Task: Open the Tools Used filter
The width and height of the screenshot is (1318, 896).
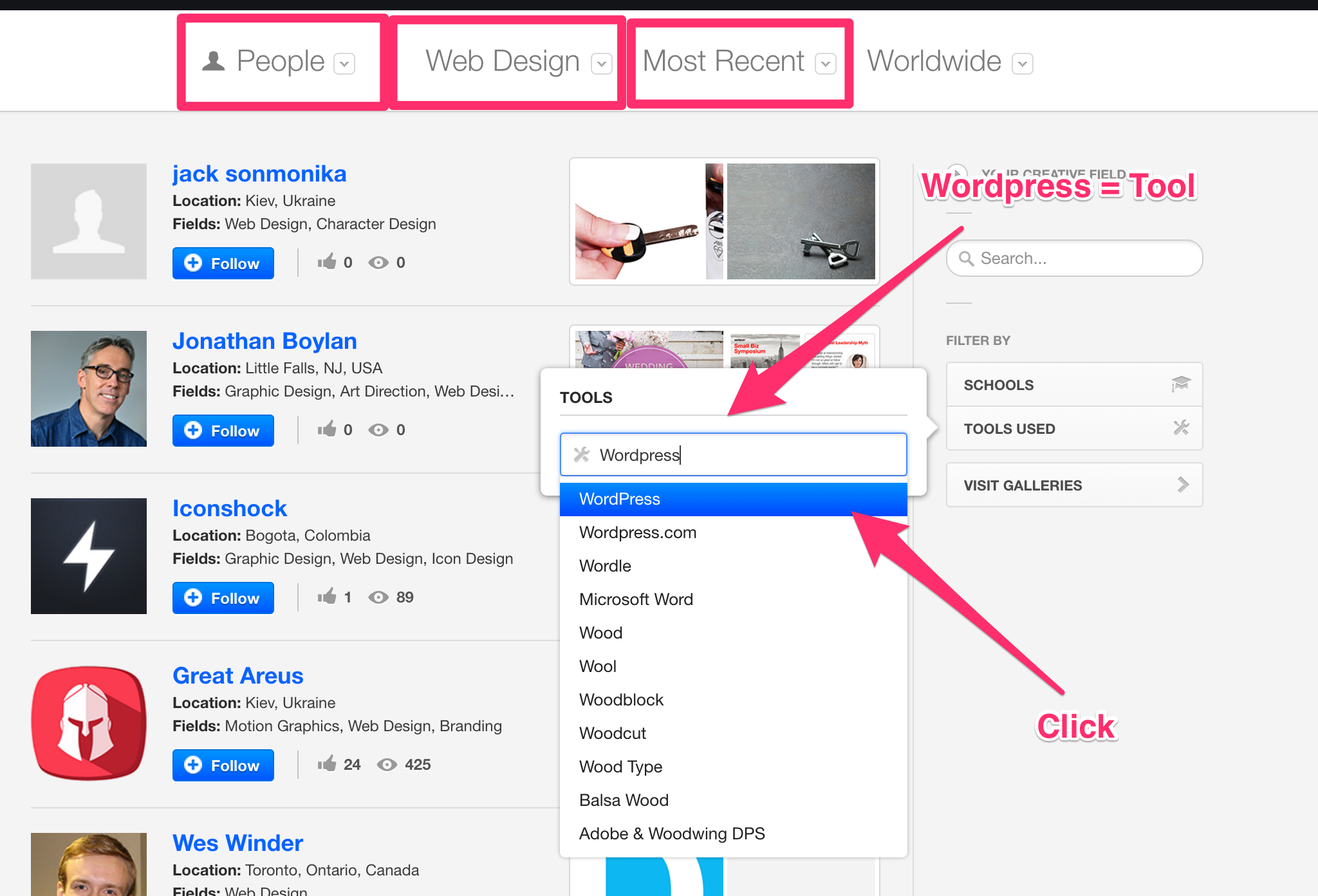Action: (1074, 428)
